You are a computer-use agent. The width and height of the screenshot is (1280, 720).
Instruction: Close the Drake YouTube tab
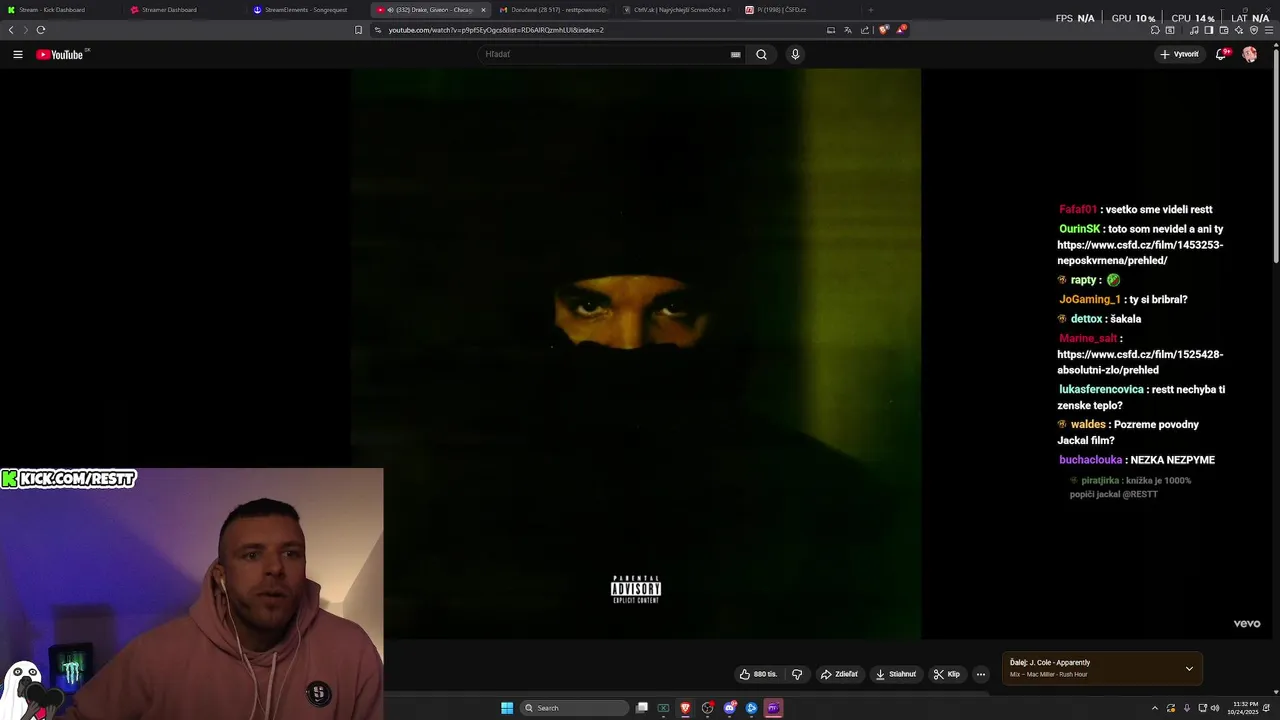point(483,10)
